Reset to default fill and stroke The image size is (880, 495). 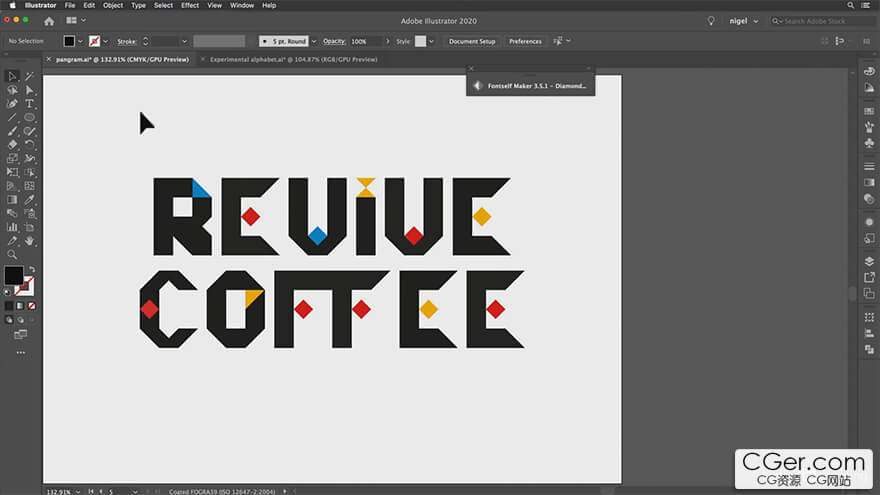pos(7,292)
